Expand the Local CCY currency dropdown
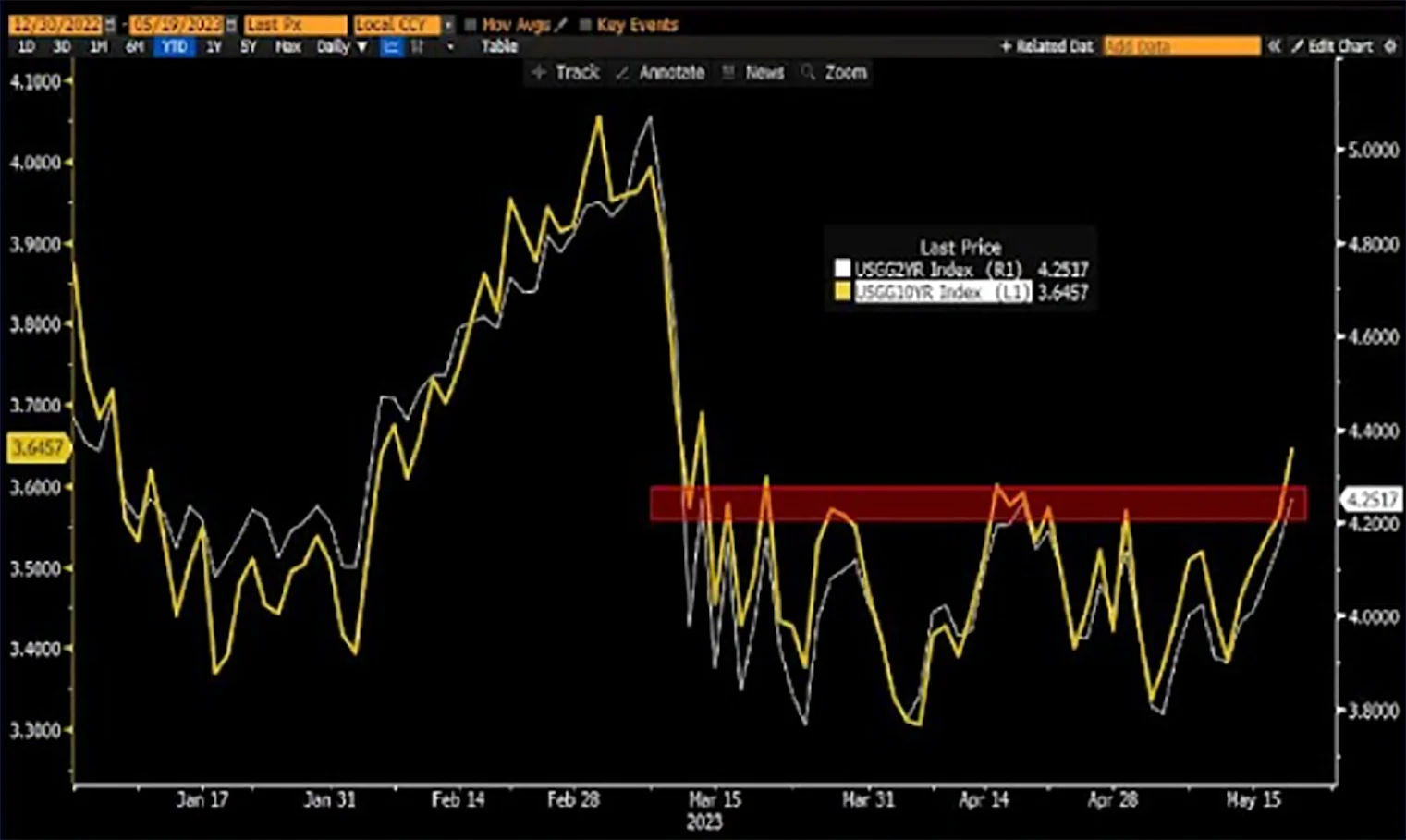The height and width of the screenshot is (840, 1406). [449, 25]
